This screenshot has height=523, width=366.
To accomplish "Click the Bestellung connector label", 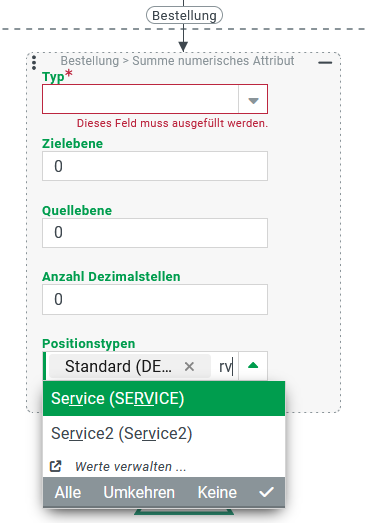I will click(184, 15).
